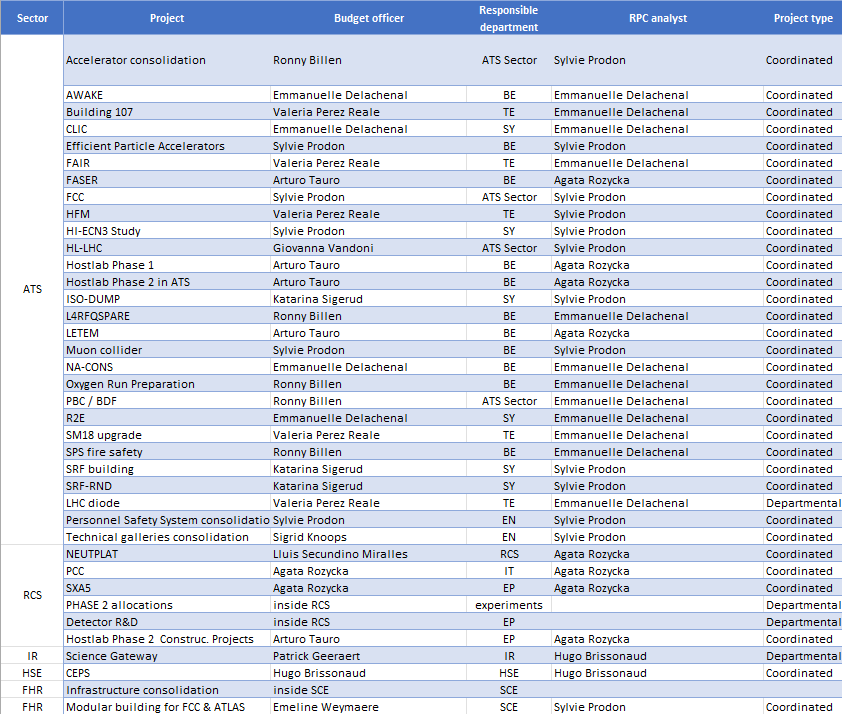The image size is (842, 714).
Task: Click the merged ATS sector cell
Action: point(32,290)
